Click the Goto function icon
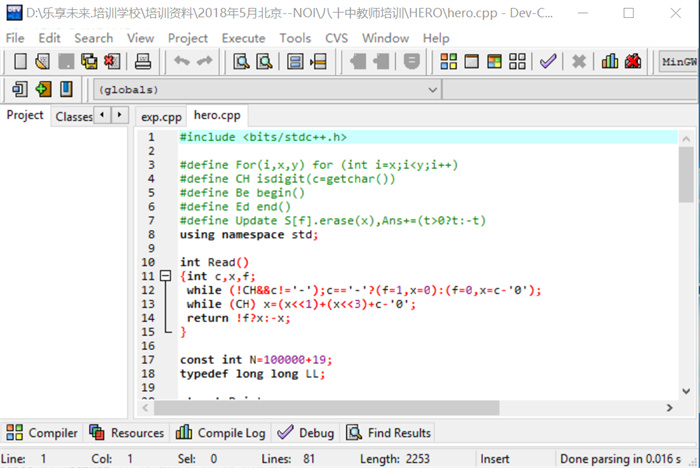 (x=295, y=61)
